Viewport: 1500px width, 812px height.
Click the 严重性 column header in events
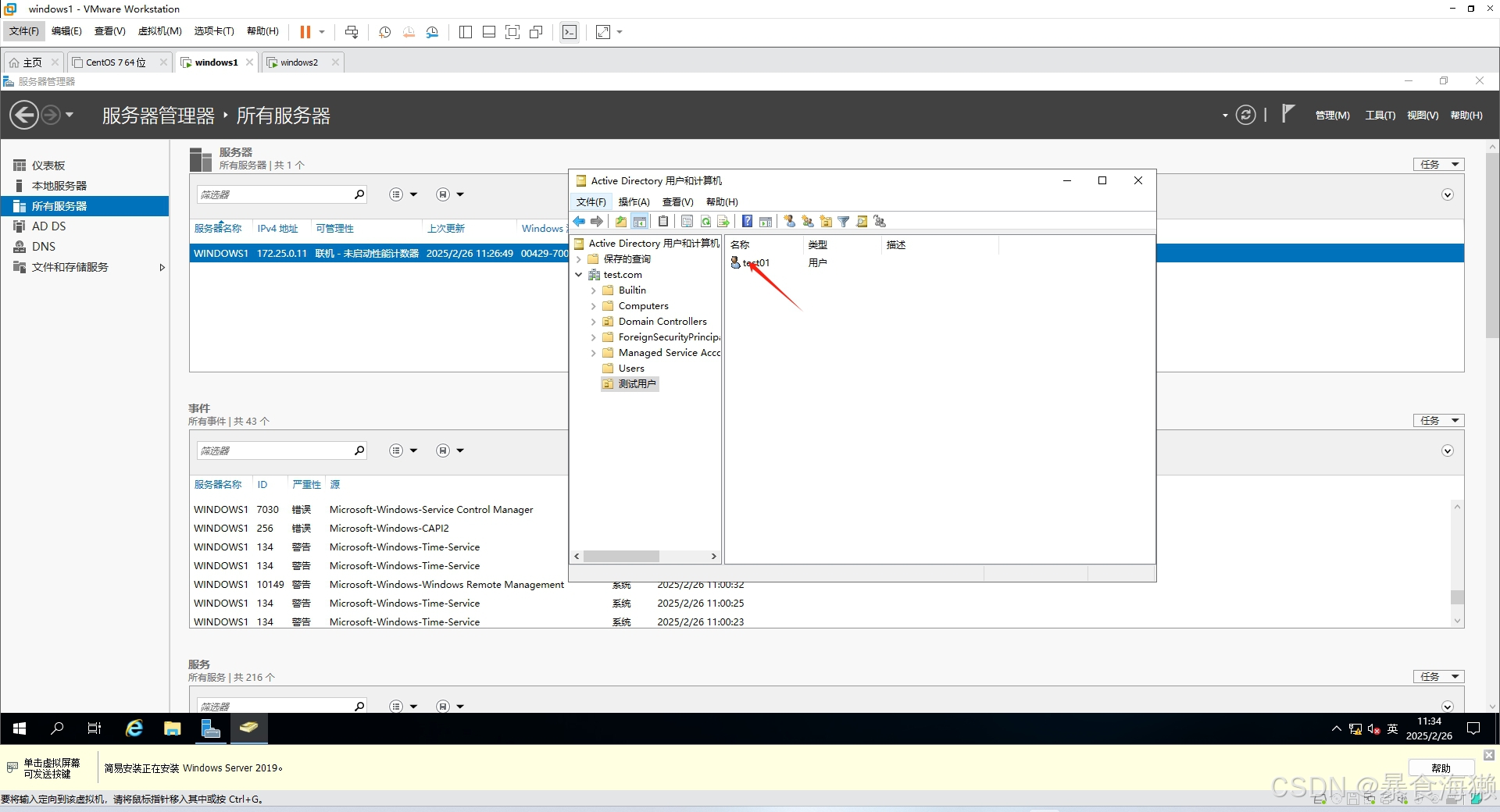coord(306,485)
